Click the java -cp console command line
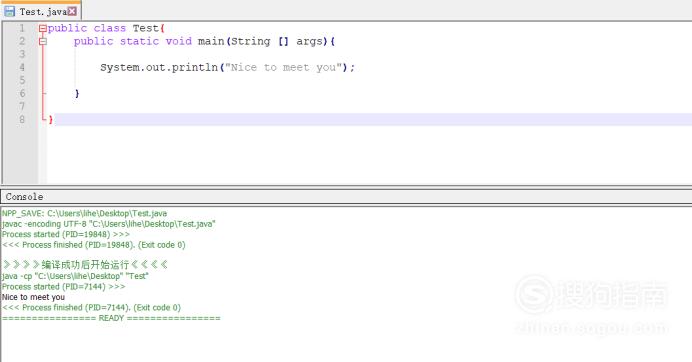Image resolution: width=692 pixels, height=362 pixels. (x=75, y=276)
